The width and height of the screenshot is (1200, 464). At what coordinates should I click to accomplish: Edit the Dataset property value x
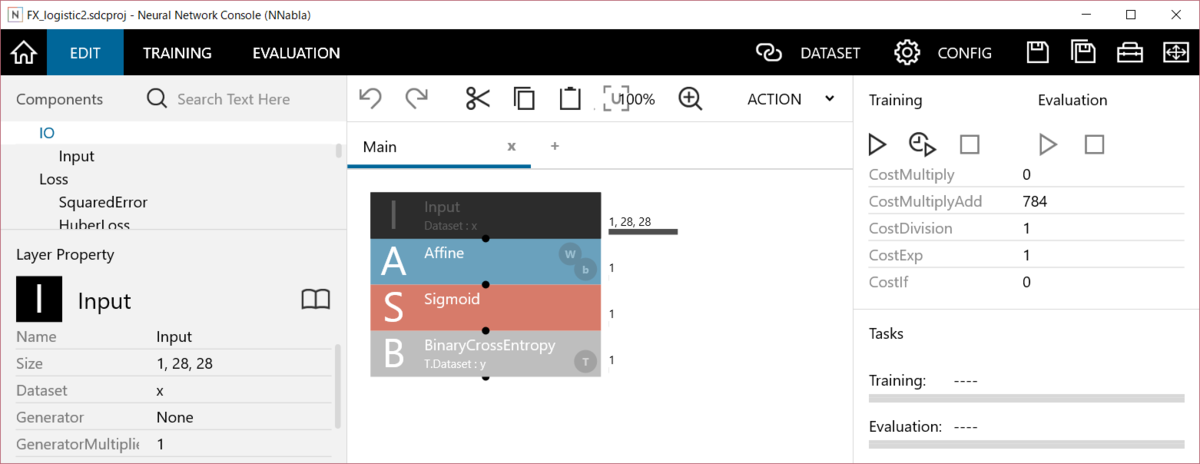(160, 391)
